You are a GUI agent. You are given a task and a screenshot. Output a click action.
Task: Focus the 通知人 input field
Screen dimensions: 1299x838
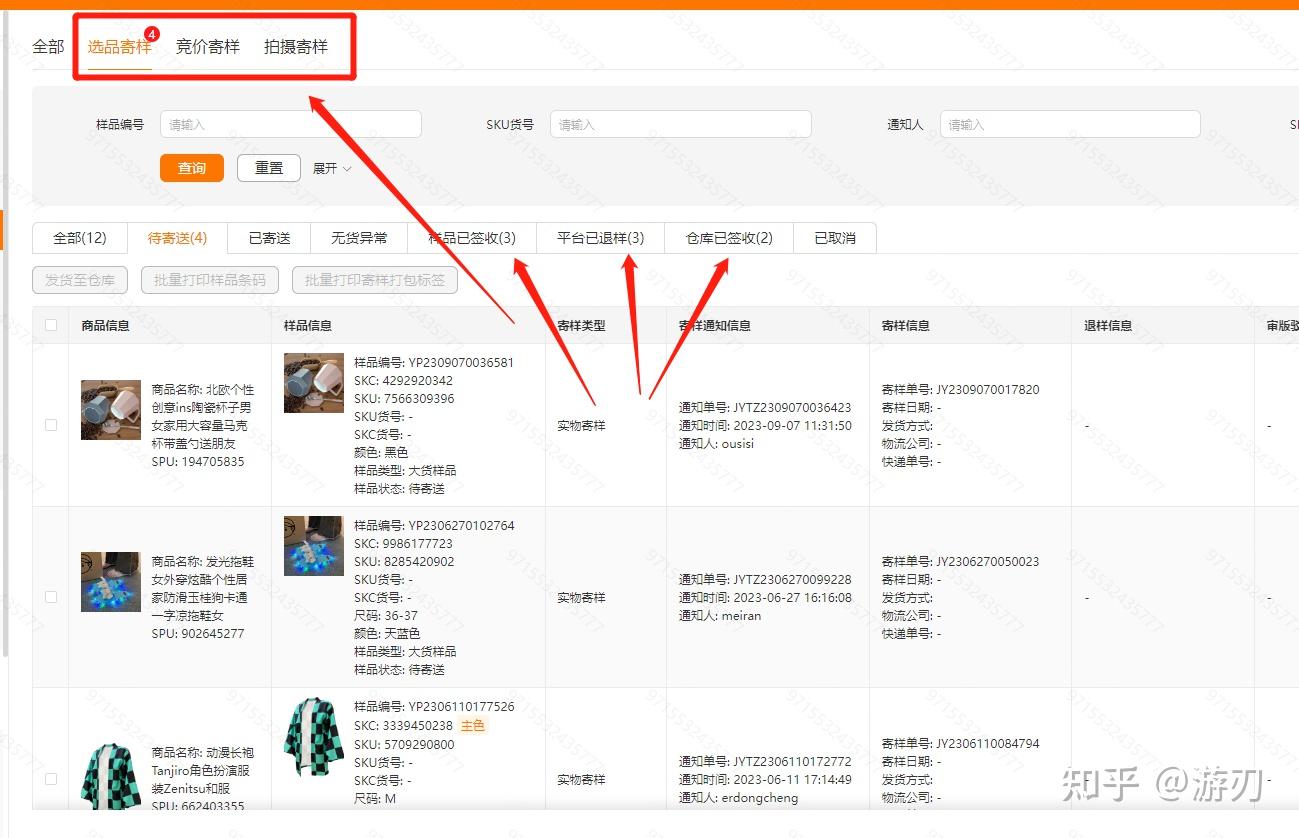[1069, 124]
